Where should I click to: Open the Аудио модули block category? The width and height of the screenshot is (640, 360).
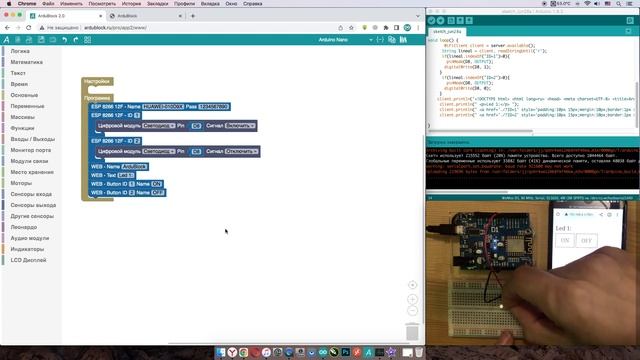click(x=30, y=238)
